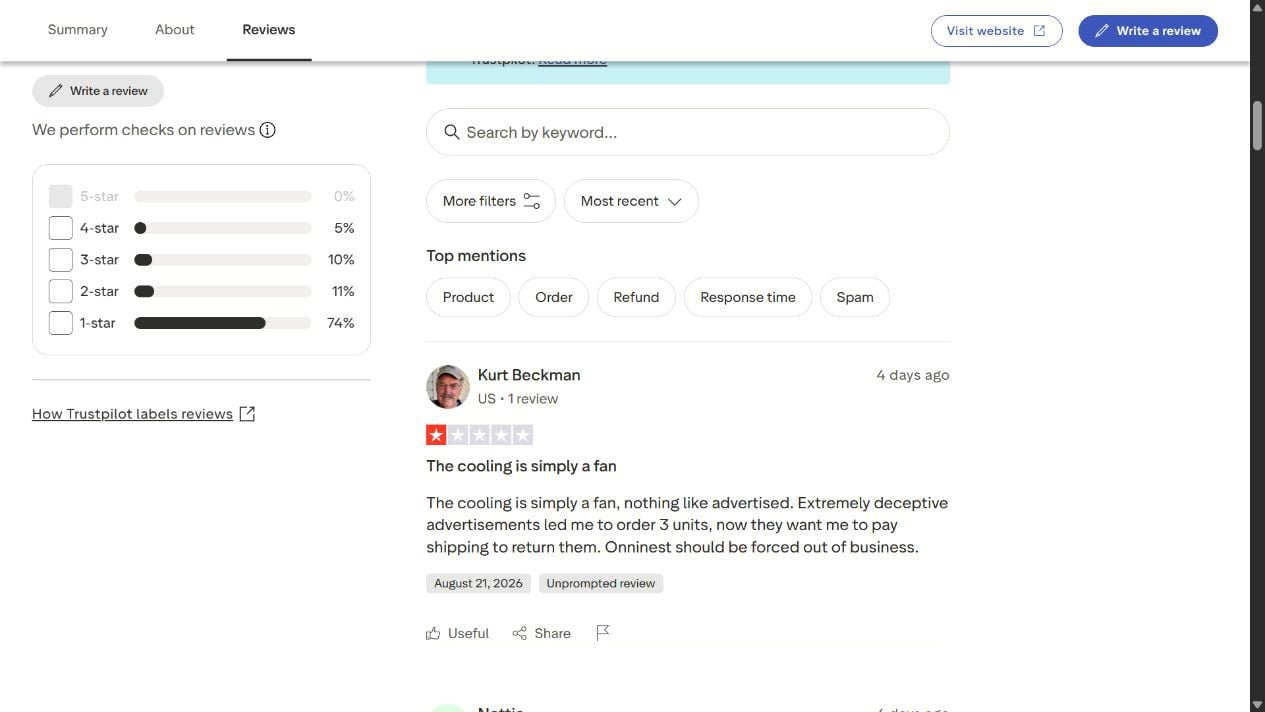Click the Unprompted review label
This screenshot has width=1265, height=712.
point(601,583)
